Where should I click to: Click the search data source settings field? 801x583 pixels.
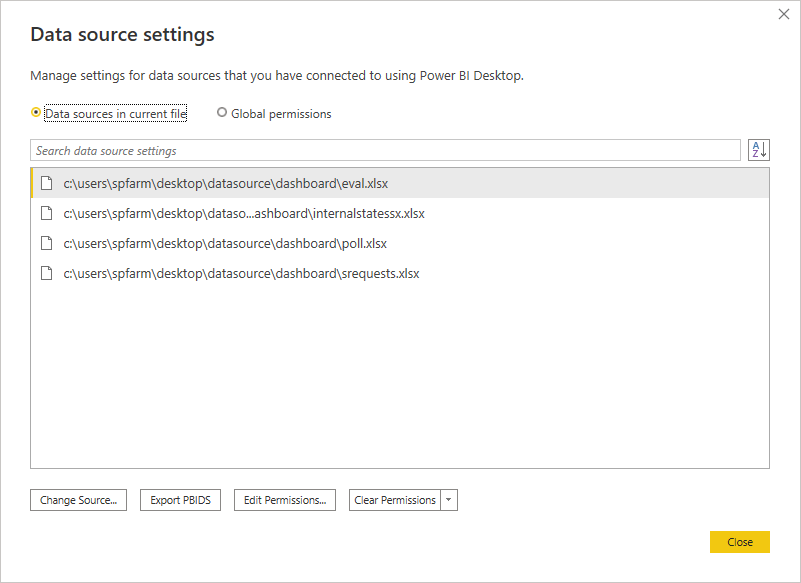pyautogui.click(x=385, y=150)
